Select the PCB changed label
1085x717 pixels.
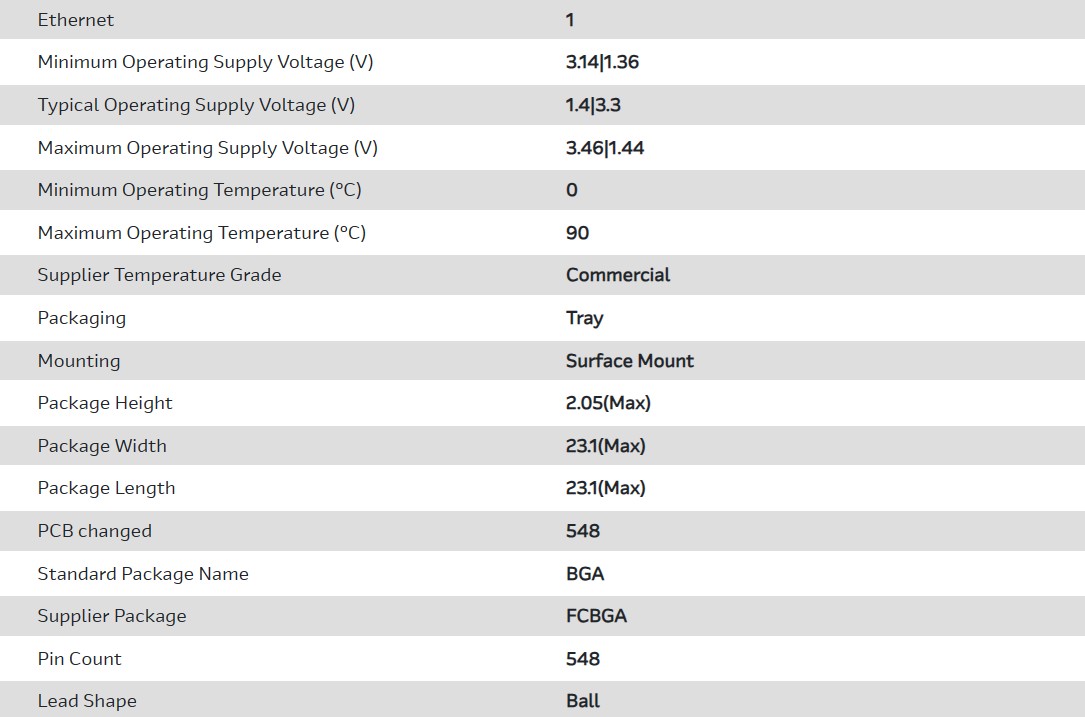(94, 531)
